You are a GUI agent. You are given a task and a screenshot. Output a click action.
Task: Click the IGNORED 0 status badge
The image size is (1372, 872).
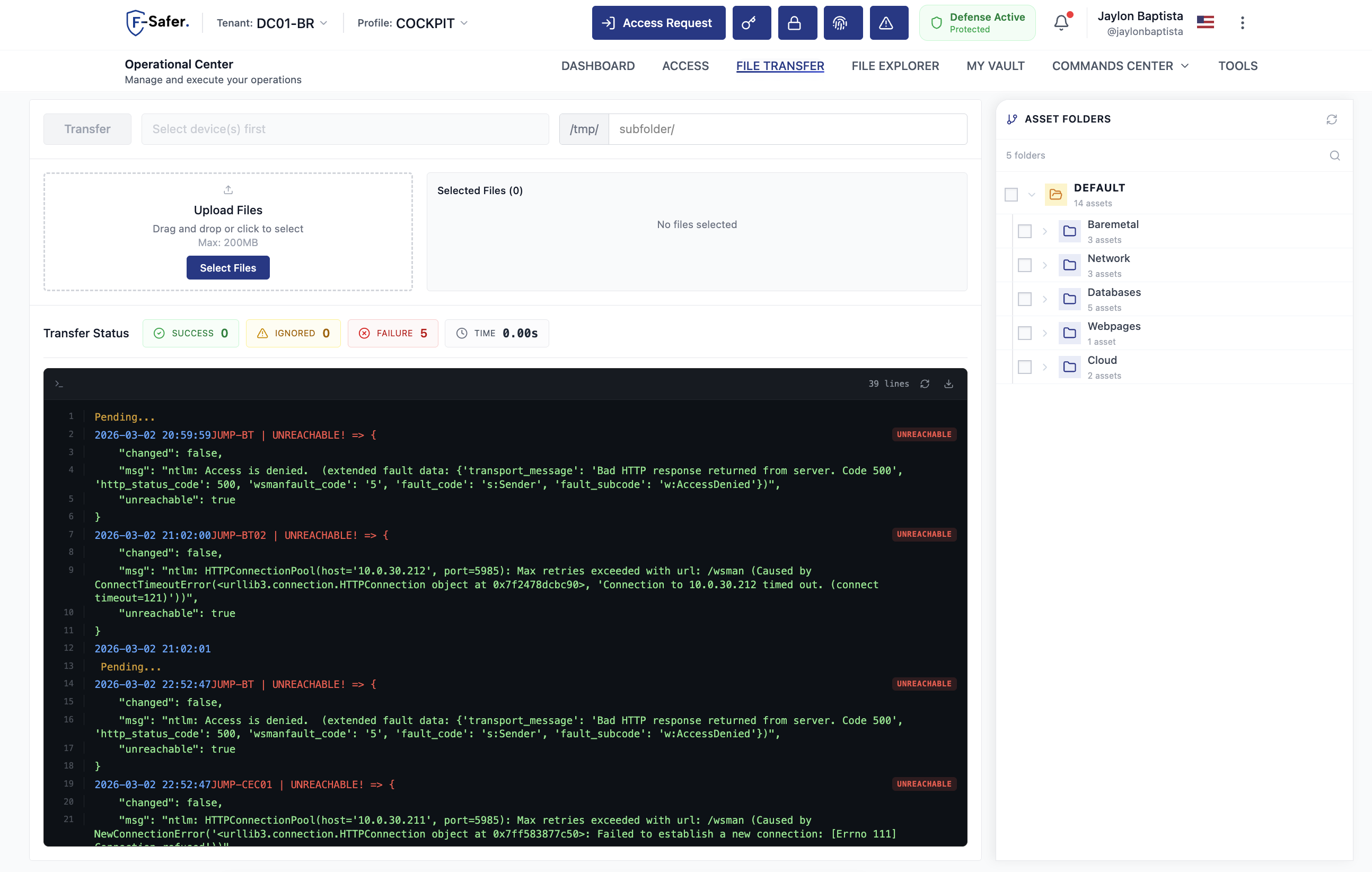293,334
